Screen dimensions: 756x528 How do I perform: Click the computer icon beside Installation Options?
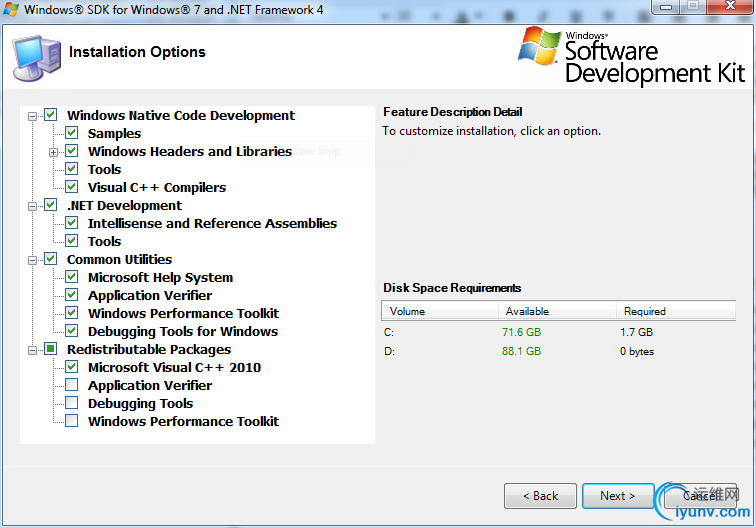(37, 58)
